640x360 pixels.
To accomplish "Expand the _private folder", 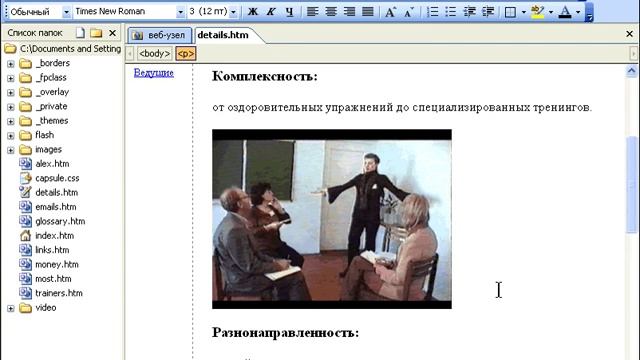I will (11, 107).
